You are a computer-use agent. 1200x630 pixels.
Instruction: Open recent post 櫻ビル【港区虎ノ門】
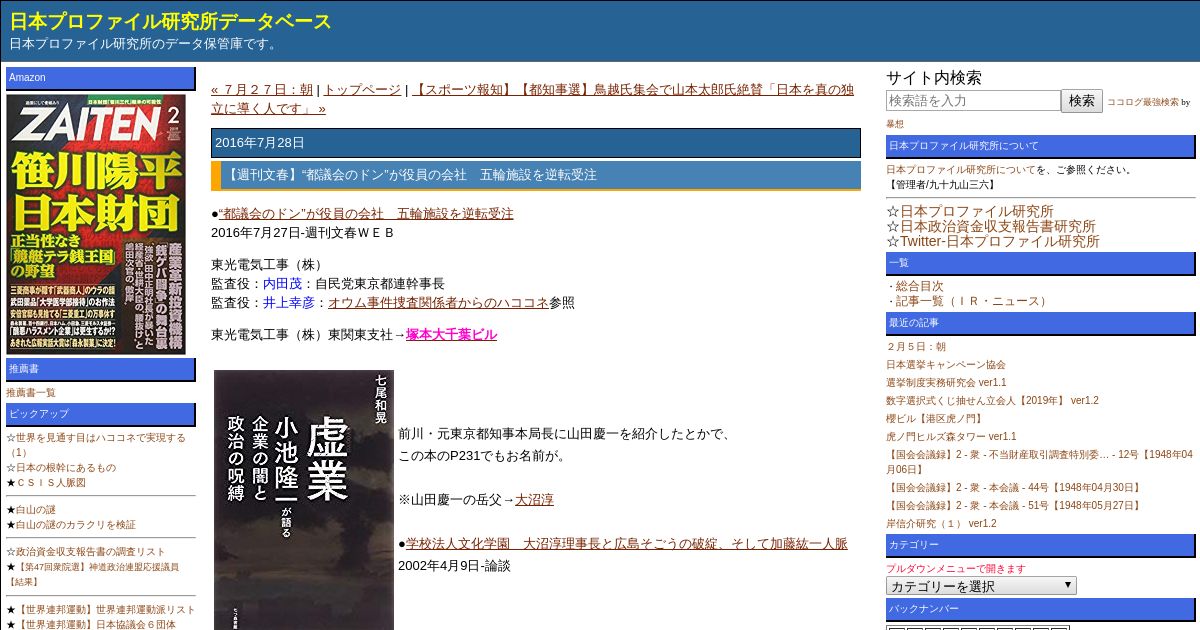pyautogui.click(x=935, y=419)
